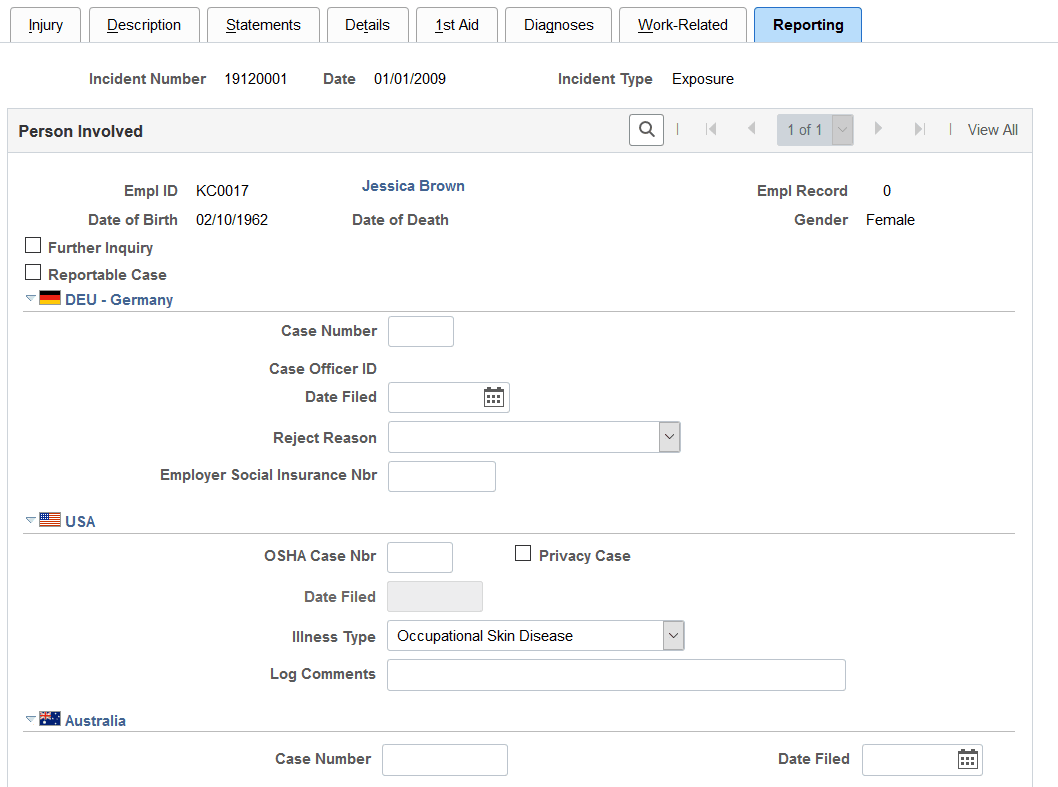This screenshot has height=787, width=1058.
Task: Click the next-row arrow
Action: coord(878,129)
